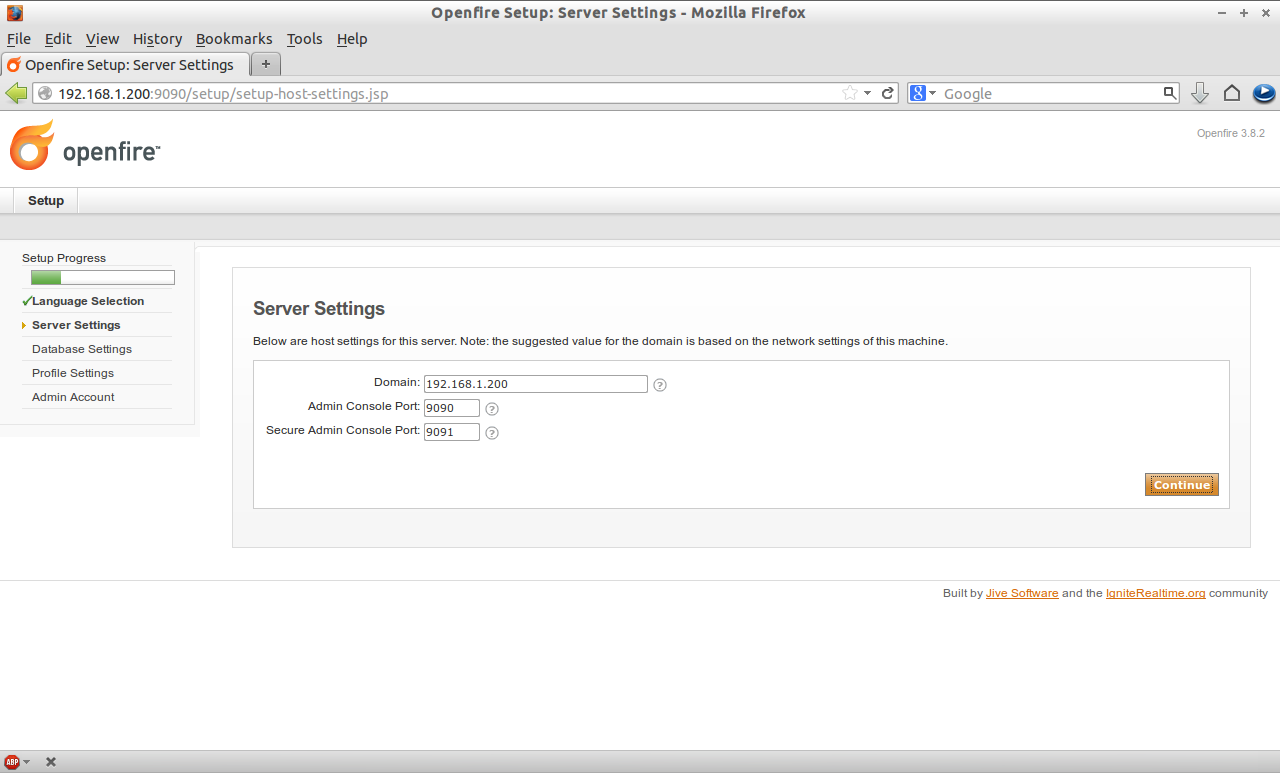Open the URL history dropdown arrow
This screenshot has width=1280, height=774.
tap(868, 93)
